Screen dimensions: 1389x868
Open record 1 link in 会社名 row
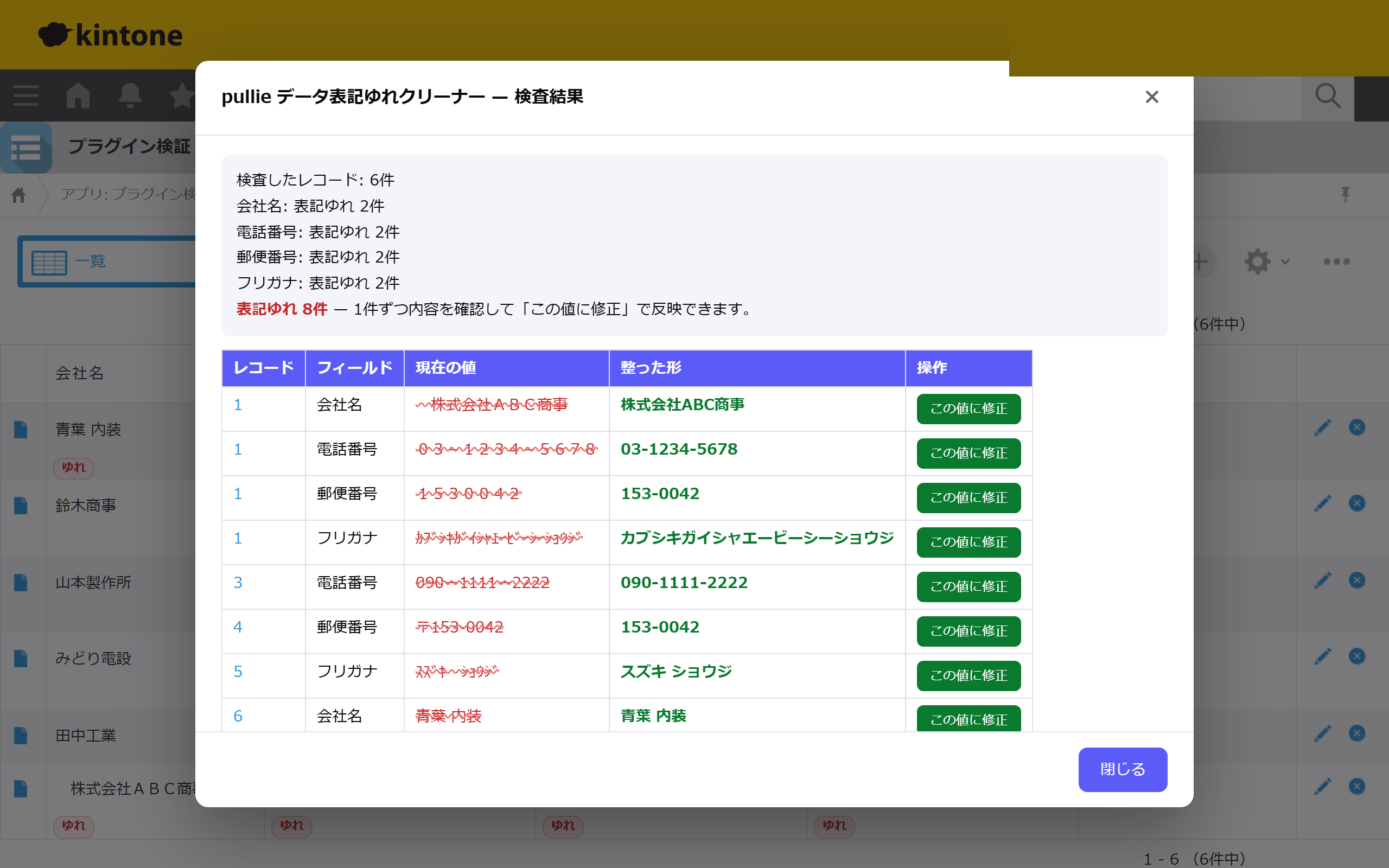pyautogui.click(x=238, y=405)
